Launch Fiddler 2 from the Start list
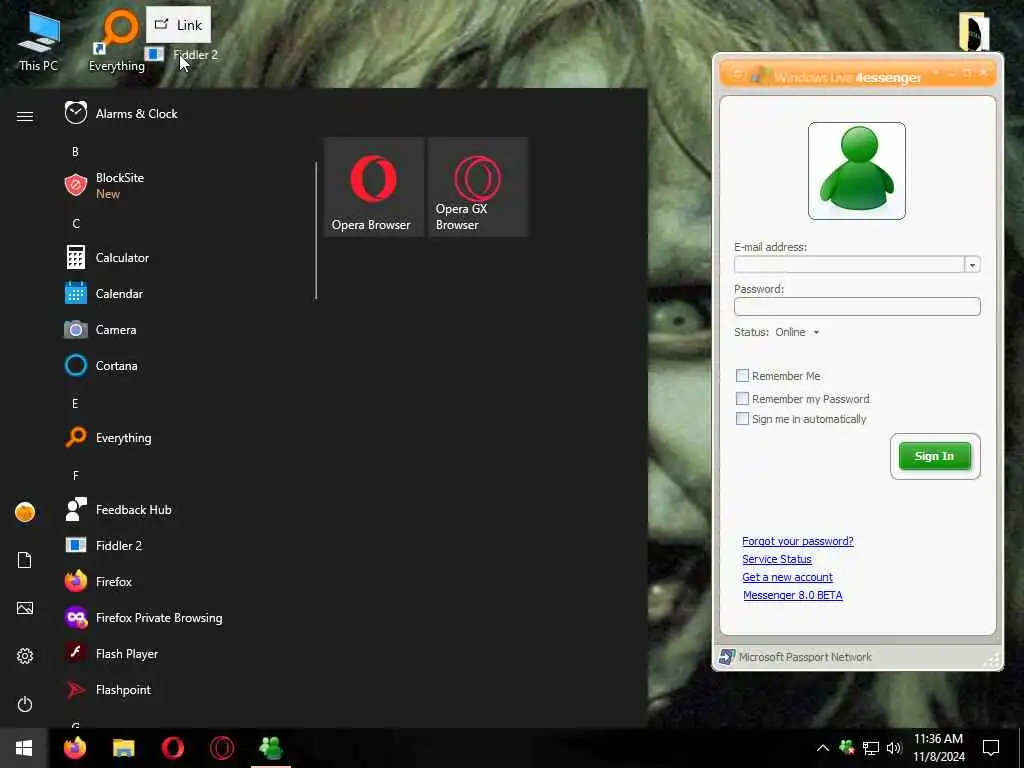The height and width of the screenshot is (768, 1024). pos(104,545)
